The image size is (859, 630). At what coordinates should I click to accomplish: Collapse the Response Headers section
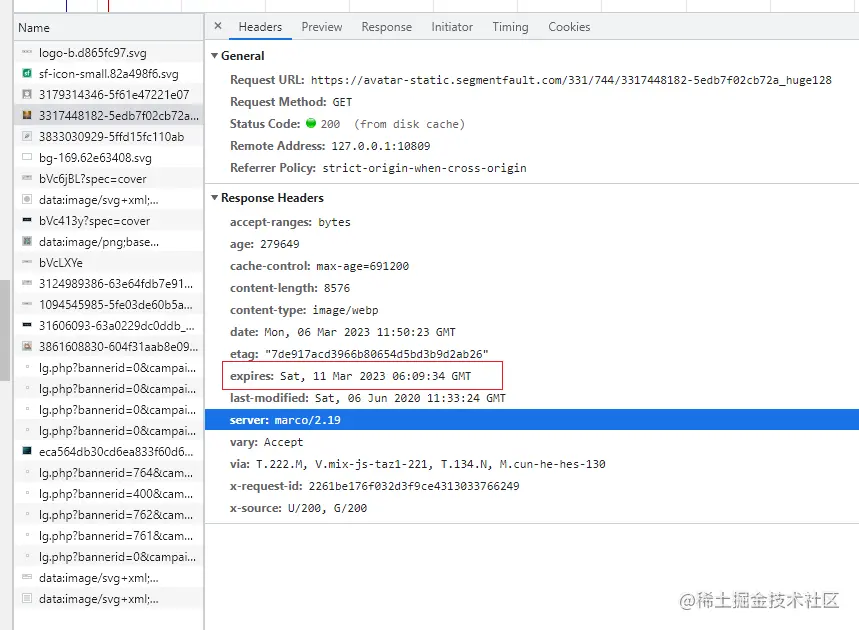[215, 198]
